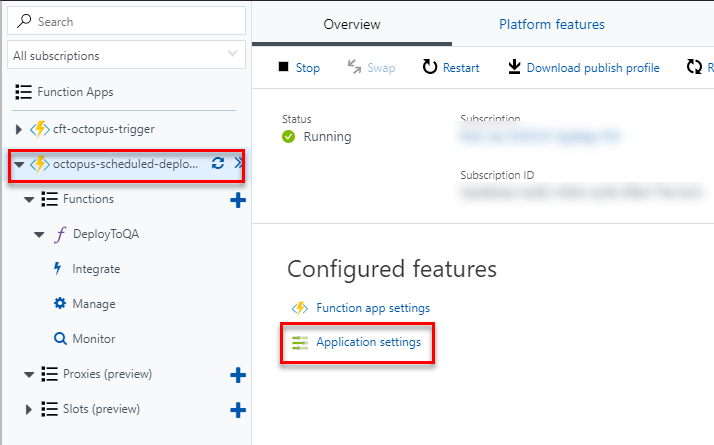Open Function Apps heading

click(75, 92)
